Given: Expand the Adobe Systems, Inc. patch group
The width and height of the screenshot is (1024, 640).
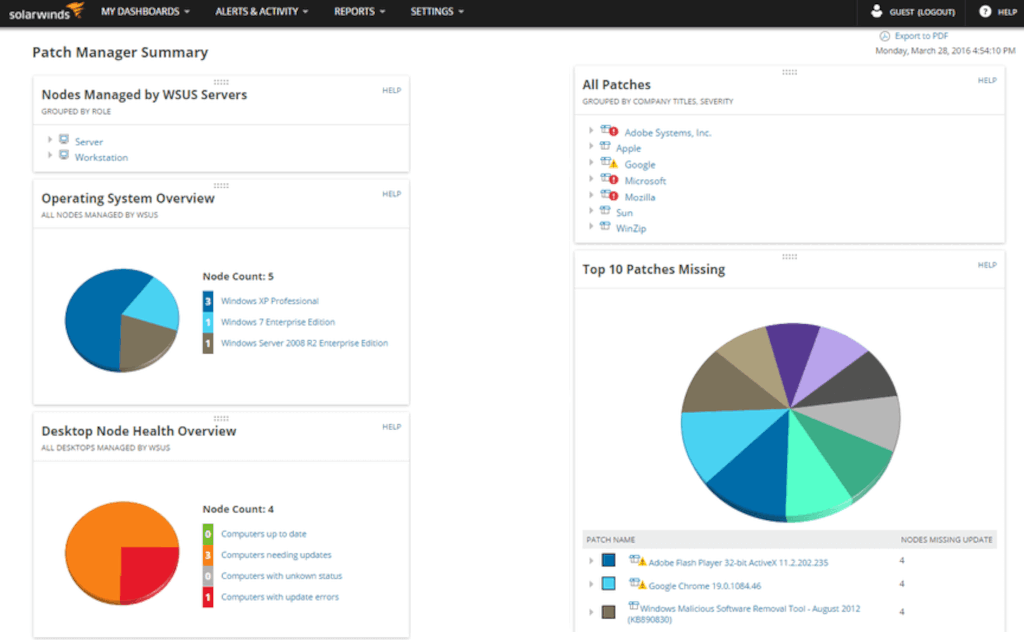Looking at the screenshot, I should (x=591, y=131).
